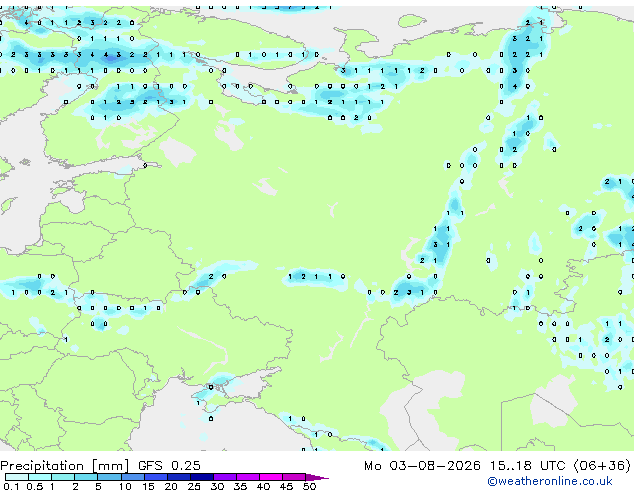The height and width of the screenshot is (490, 634).
Task: Click the 40–45 mm magenta legend swatch
Action: pyautogui.click(x=271, y=477)
